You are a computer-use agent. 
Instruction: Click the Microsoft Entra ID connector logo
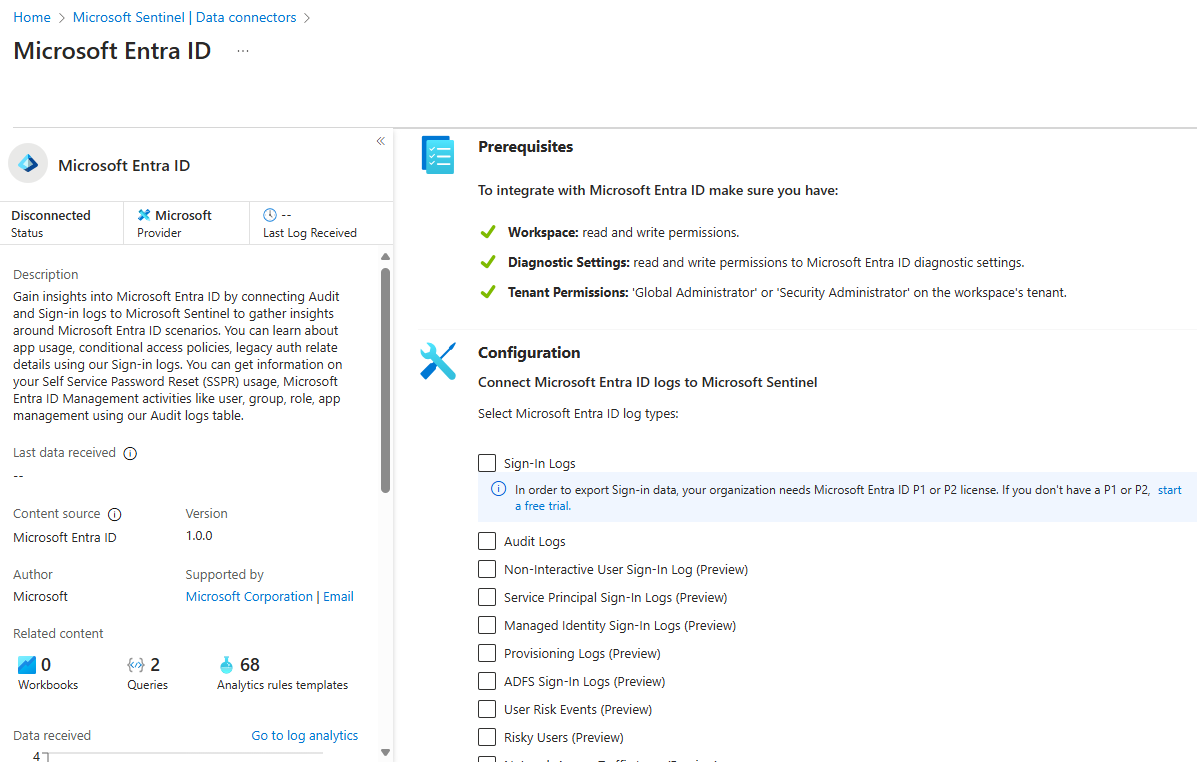click(27, 162)
